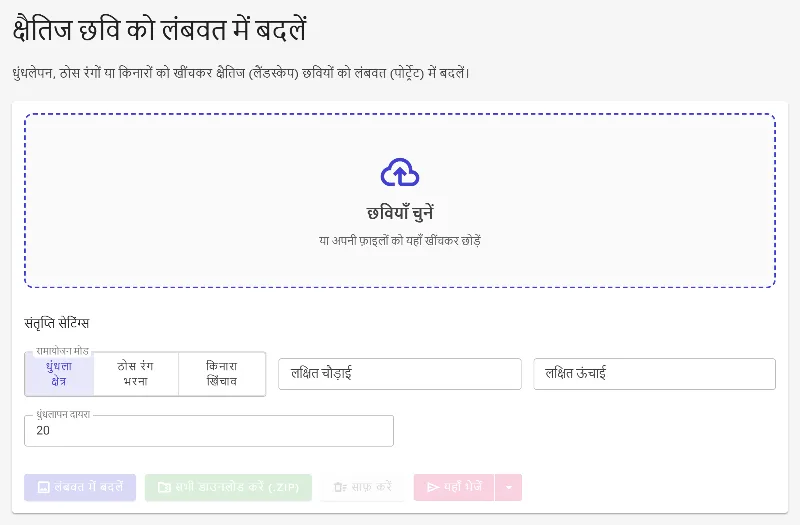Screen dimensions: 800x525
Task: Select the किनारा खिंचाव mode toggle
Action: (x=222, y=374)
